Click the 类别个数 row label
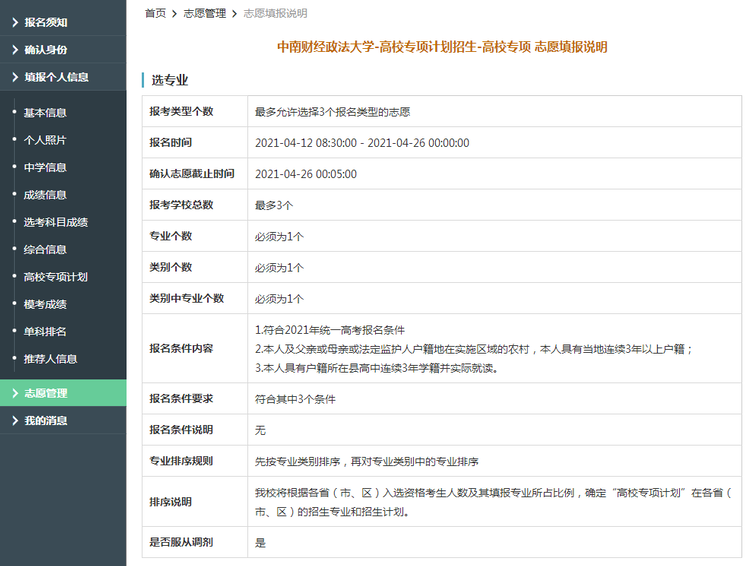The image size is (745, 566). pyautogui.click(x=171, y=267)
